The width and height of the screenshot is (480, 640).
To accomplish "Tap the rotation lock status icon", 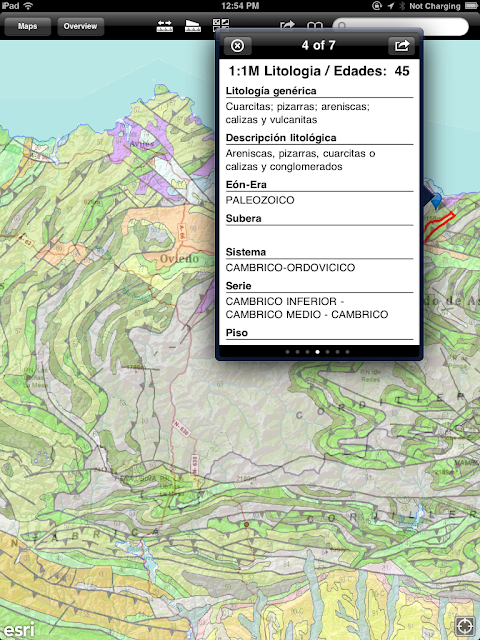I will point(377,6).
